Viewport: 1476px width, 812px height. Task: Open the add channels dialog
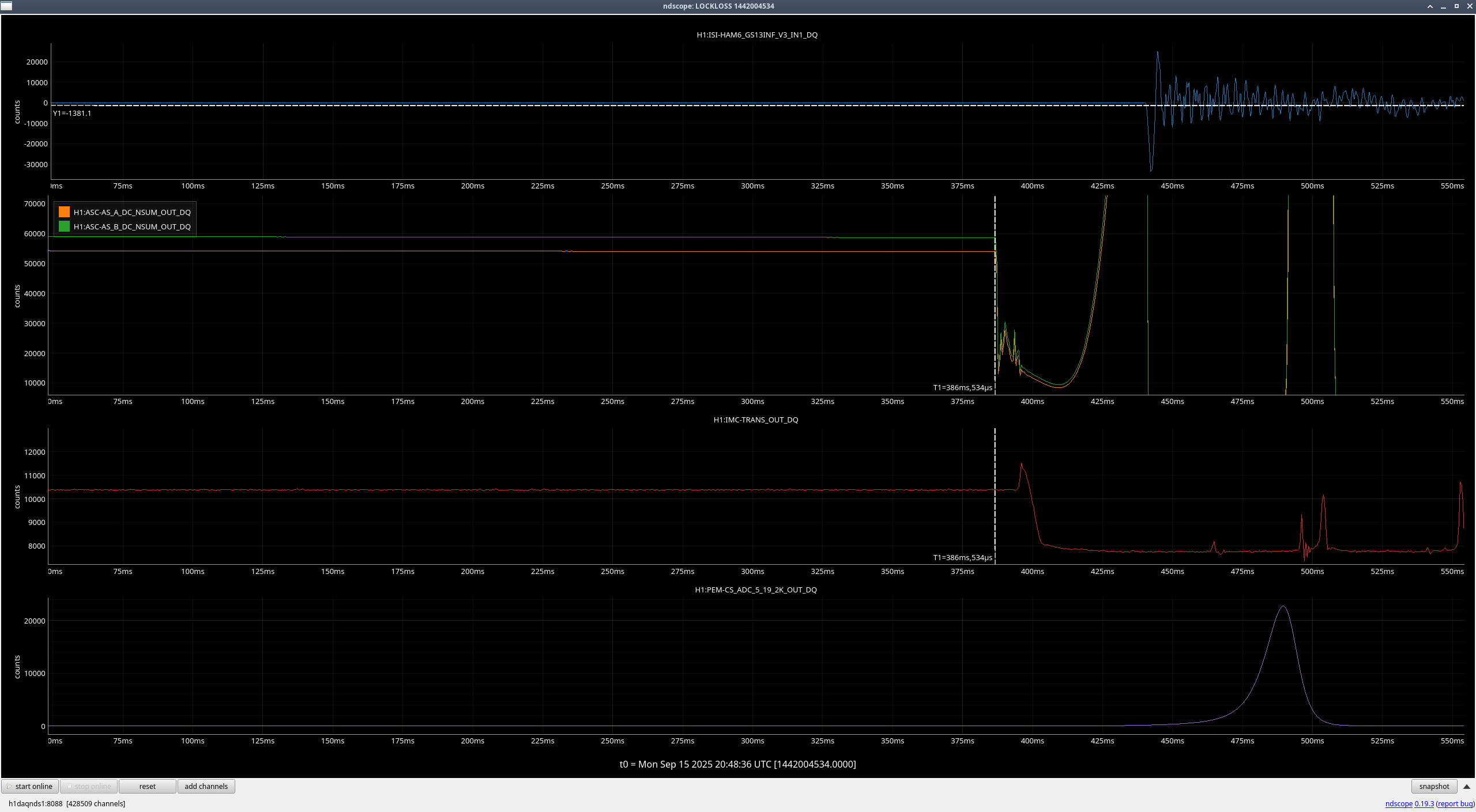tap(206, 786)
